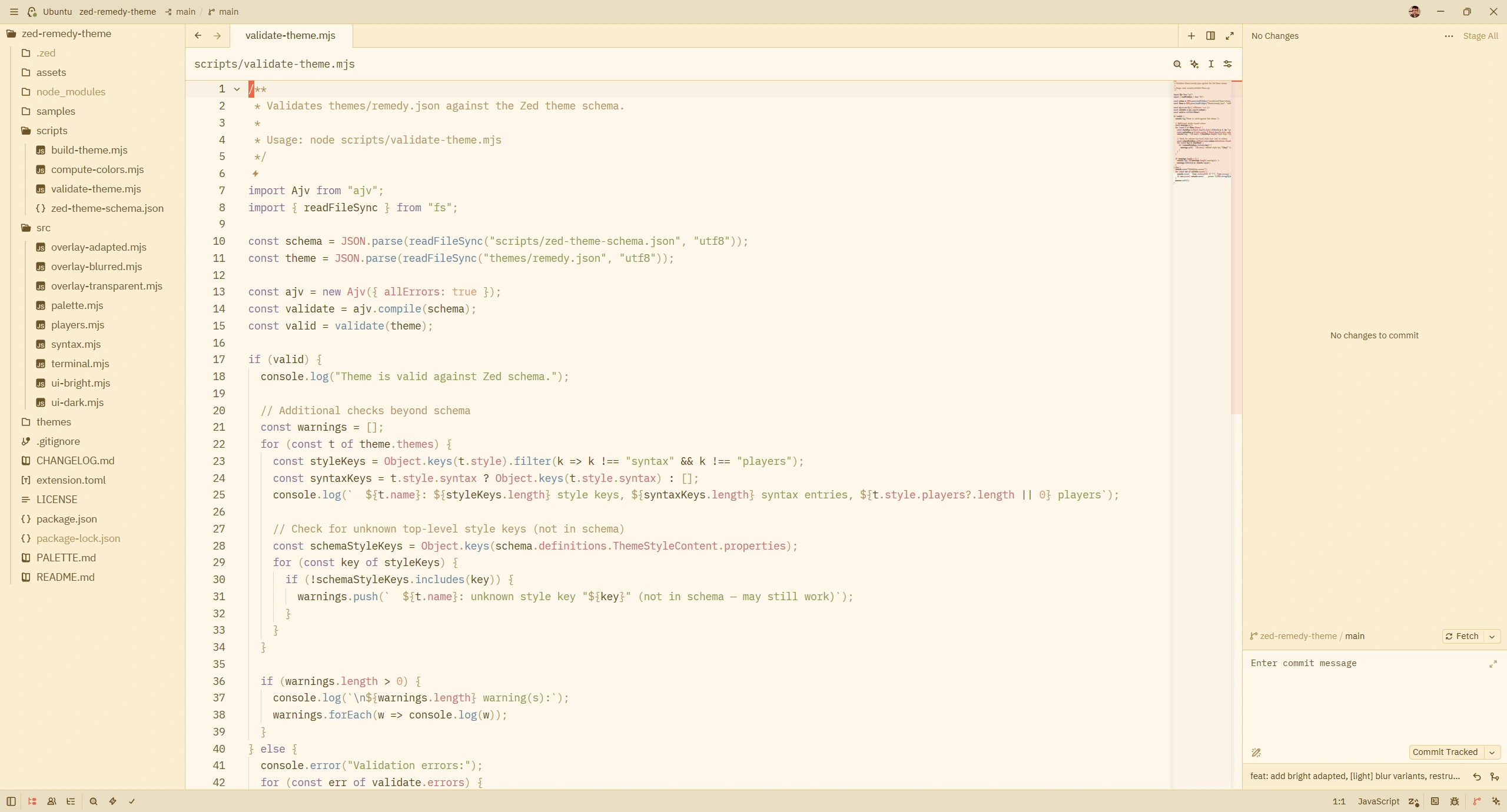The width and height of the screenshot is (1507, 812).
Task: Open diagnostics checkmark in status bar
Action: point(132,801)
